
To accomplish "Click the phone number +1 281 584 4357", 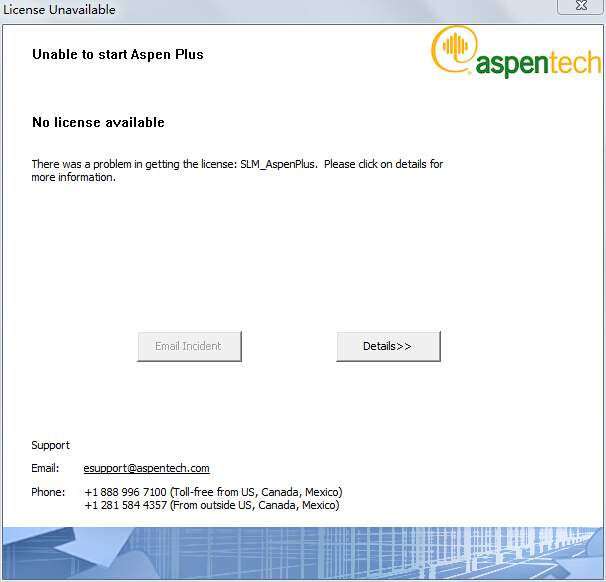I will tap(125, 505).
